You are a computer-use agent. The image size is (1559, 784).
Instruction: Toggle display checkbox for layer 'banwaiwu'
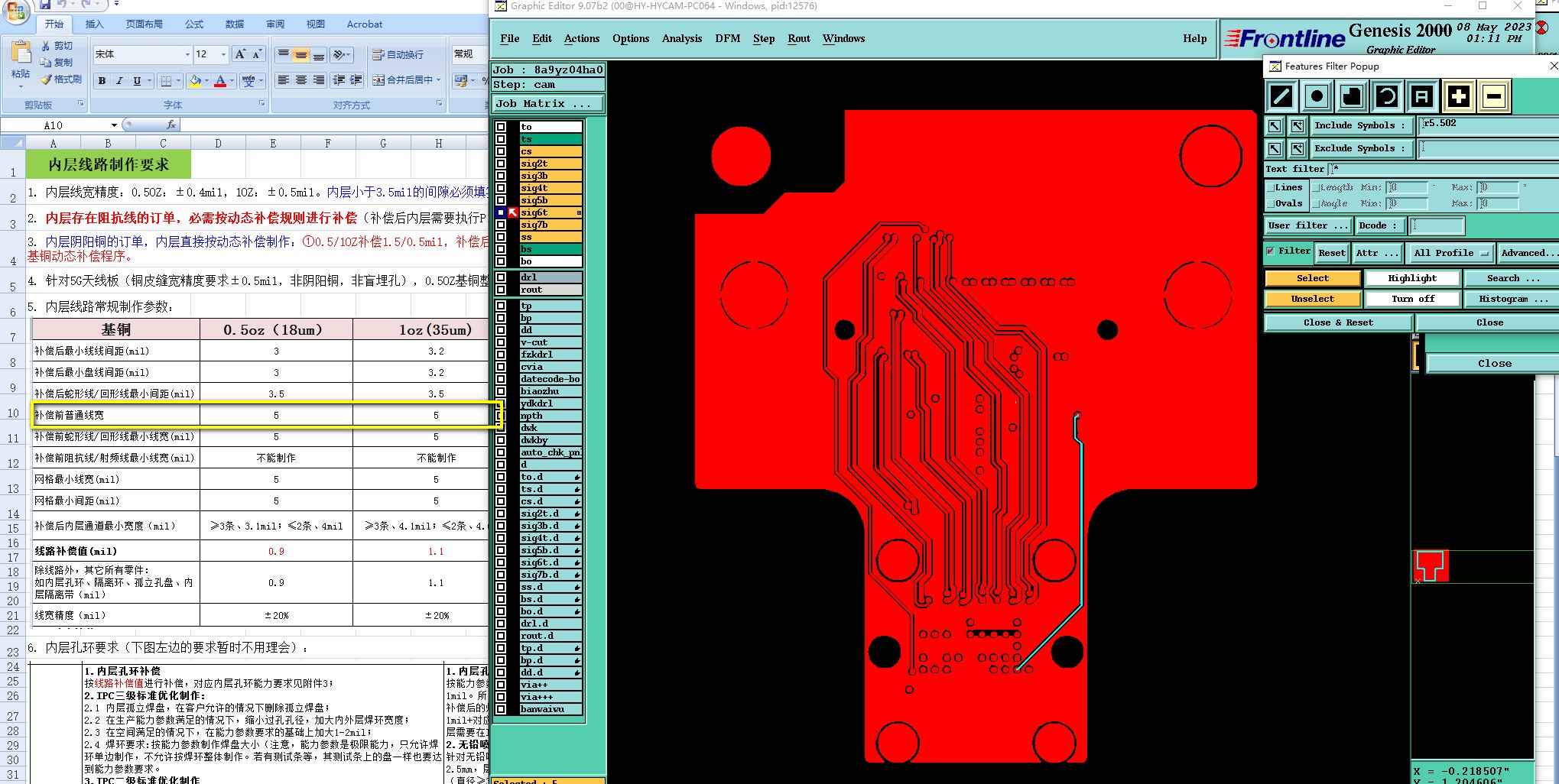[x=501, y=709]
